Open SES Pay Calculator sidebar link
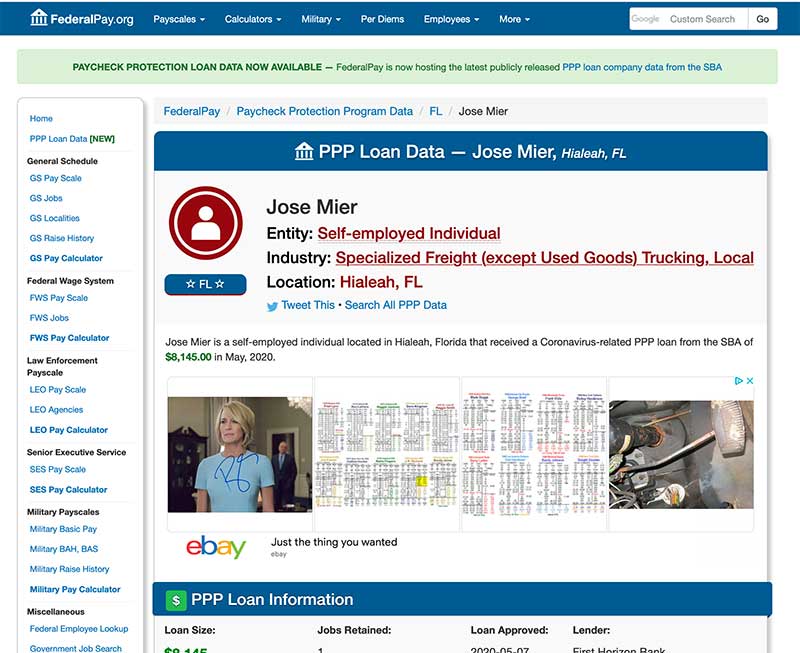Screen dimensions: 800x653 [x=68, y=490]
